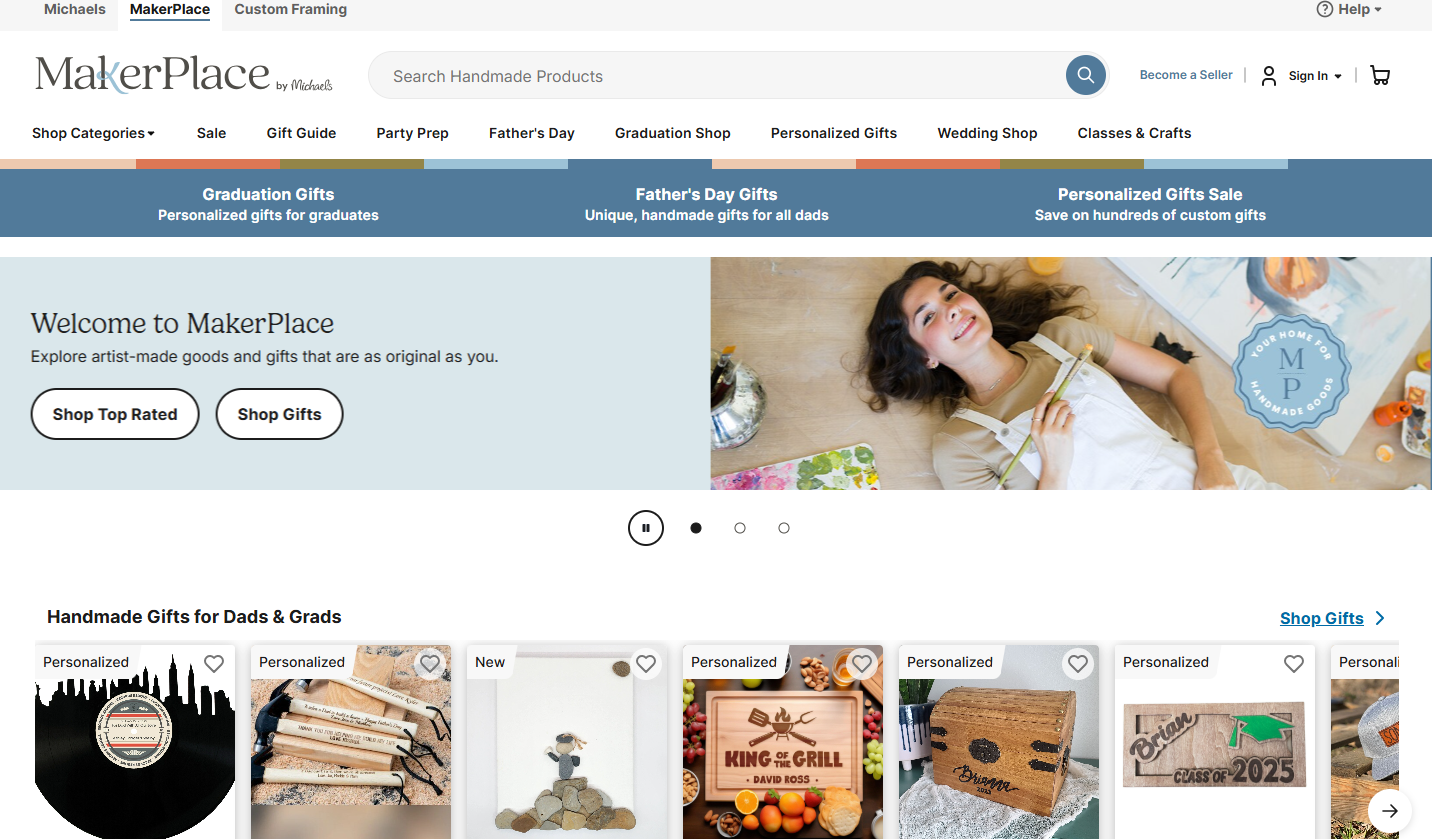Click the user account icon
The width and height of the screenshot is (1432, 839).
tap(1268, 75)
